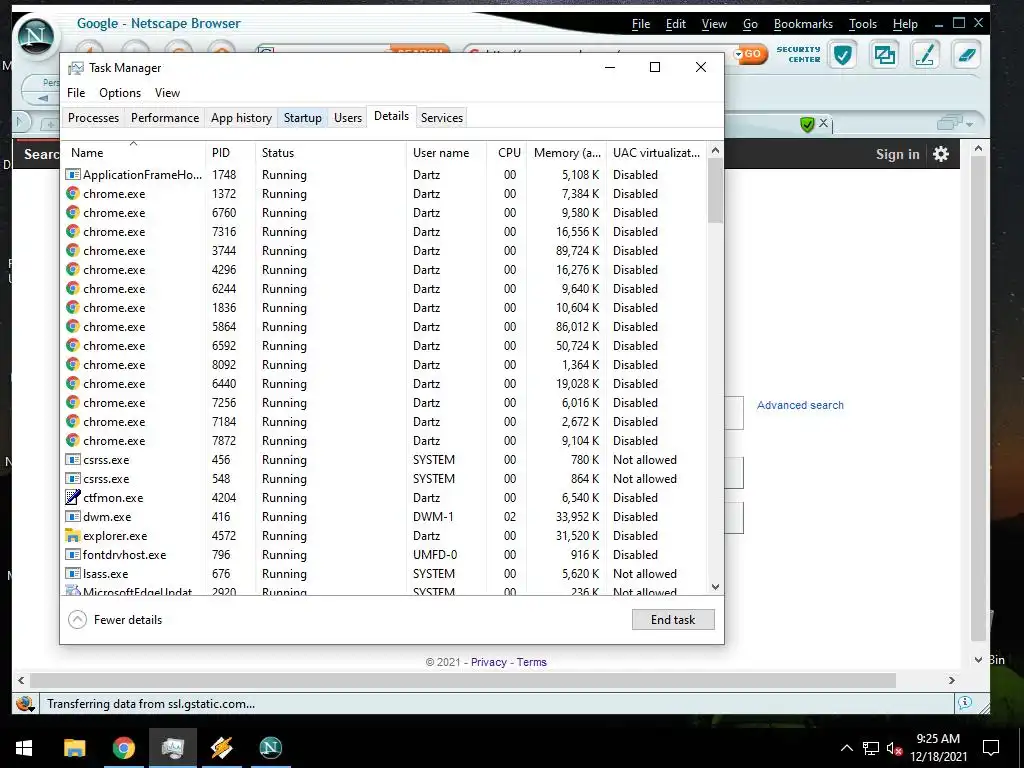Image resolution: width=1024 pixels, height=768 pixels.
Task: Select fontdrvhost.exe process row
Action: click(x=385, y=554)
